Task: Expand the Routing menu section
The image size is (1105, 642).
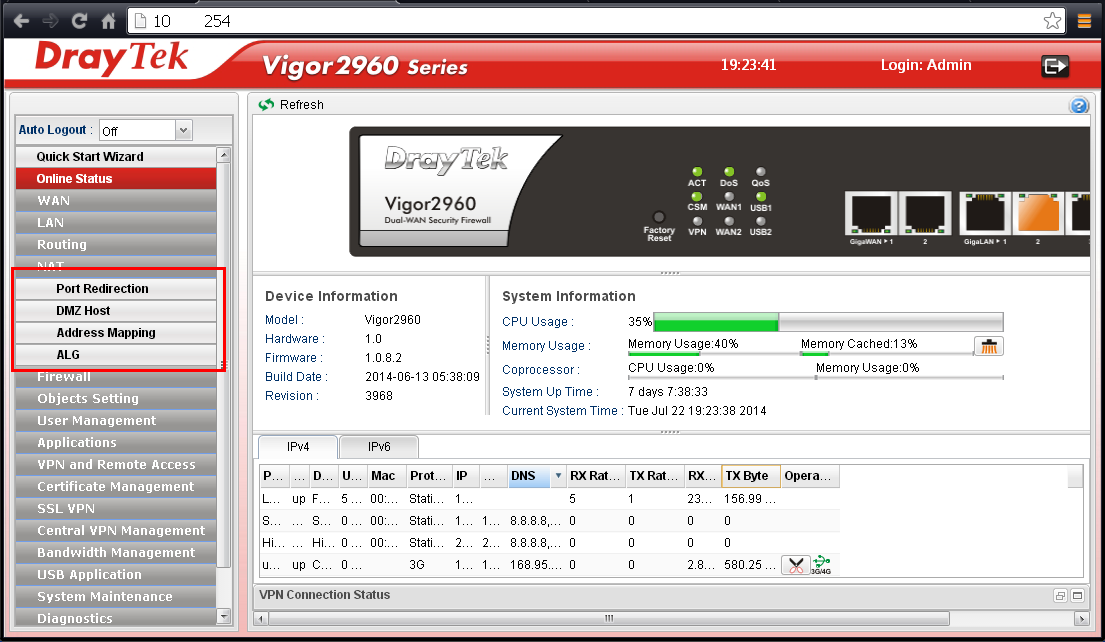Action: click(116, 245)
